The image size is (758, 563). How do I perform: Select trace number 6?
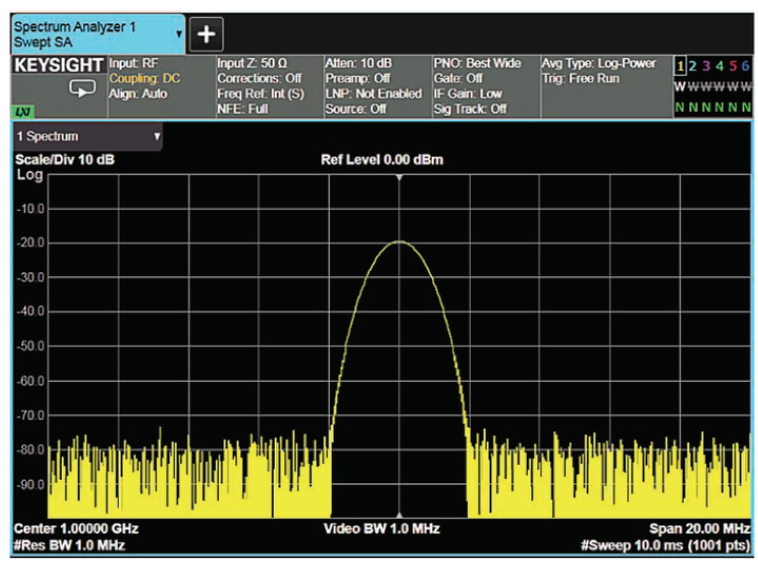click(746, 65)
